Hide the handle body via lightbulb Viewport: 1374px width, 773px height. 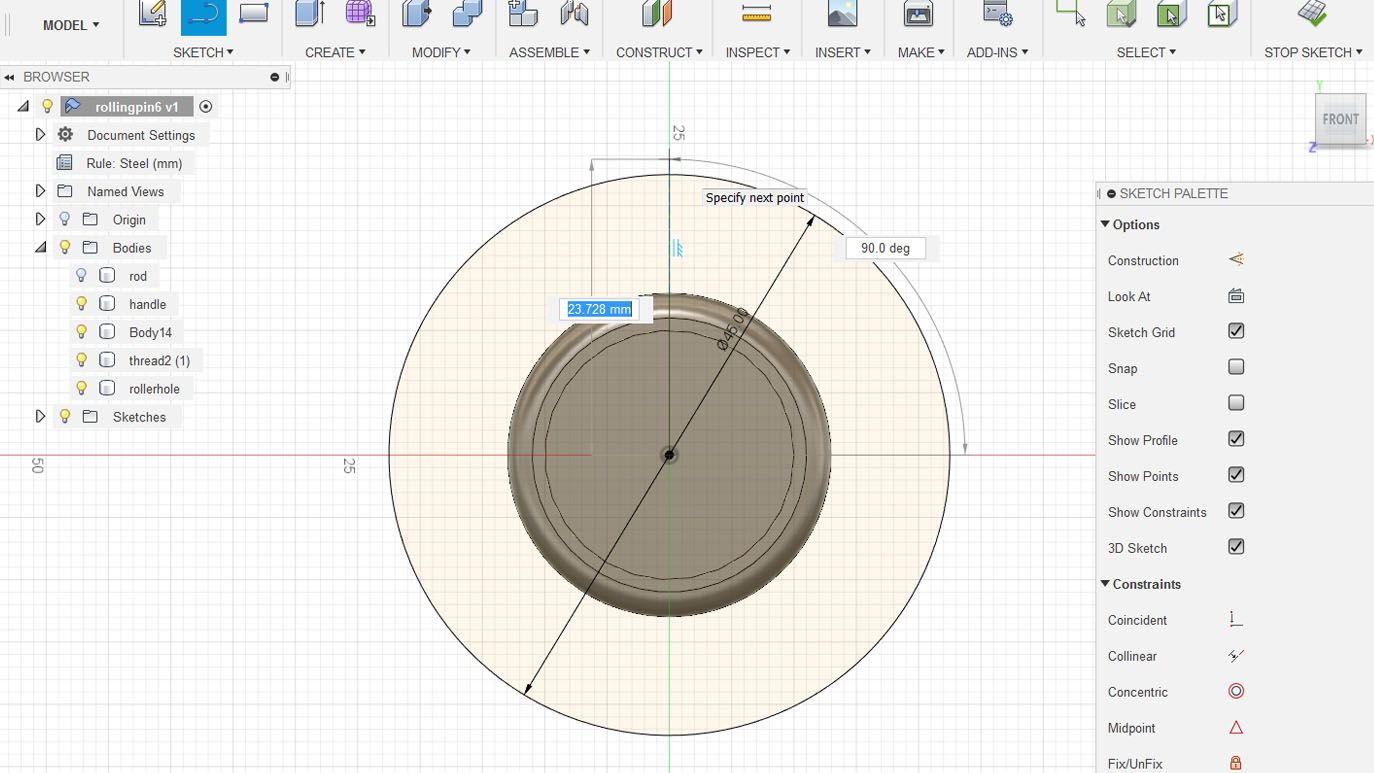(82, 304)
